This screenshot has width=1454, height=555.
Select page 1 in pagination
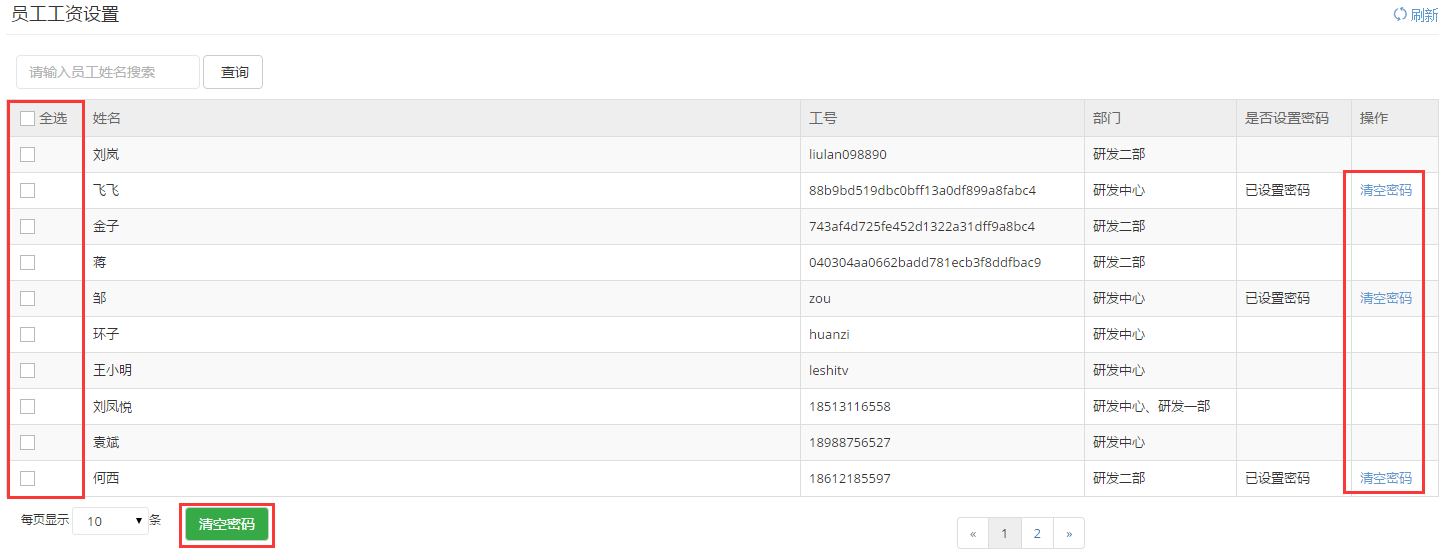[1004, 534]
